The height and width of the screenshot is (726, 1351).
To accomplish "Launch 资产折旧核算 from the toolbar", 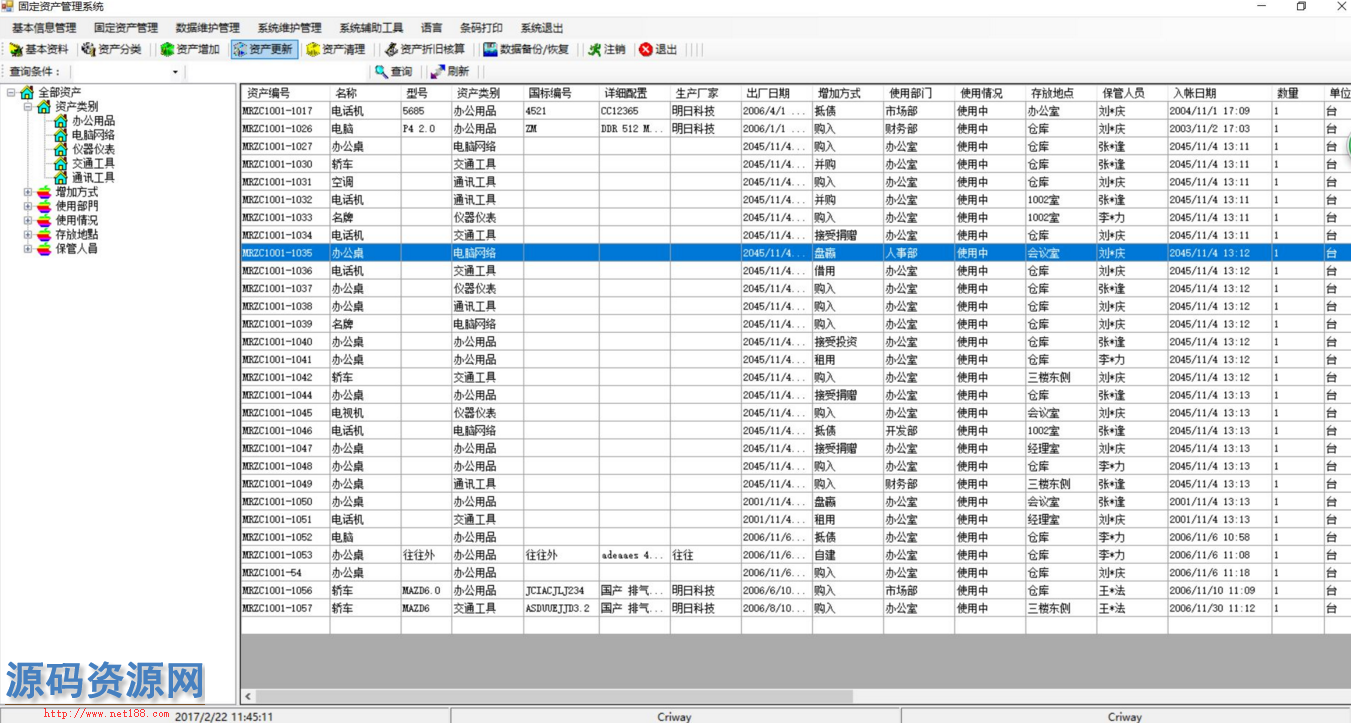I will [425, 49].
